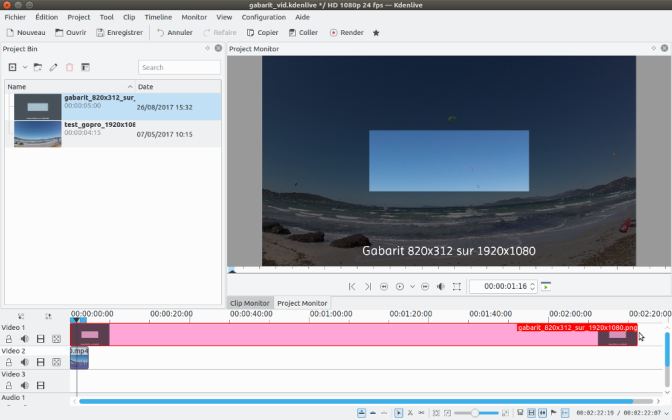Screen dimensions: 672x420
Task: Click the Coller toolbar button
Action: coord(303,33)
